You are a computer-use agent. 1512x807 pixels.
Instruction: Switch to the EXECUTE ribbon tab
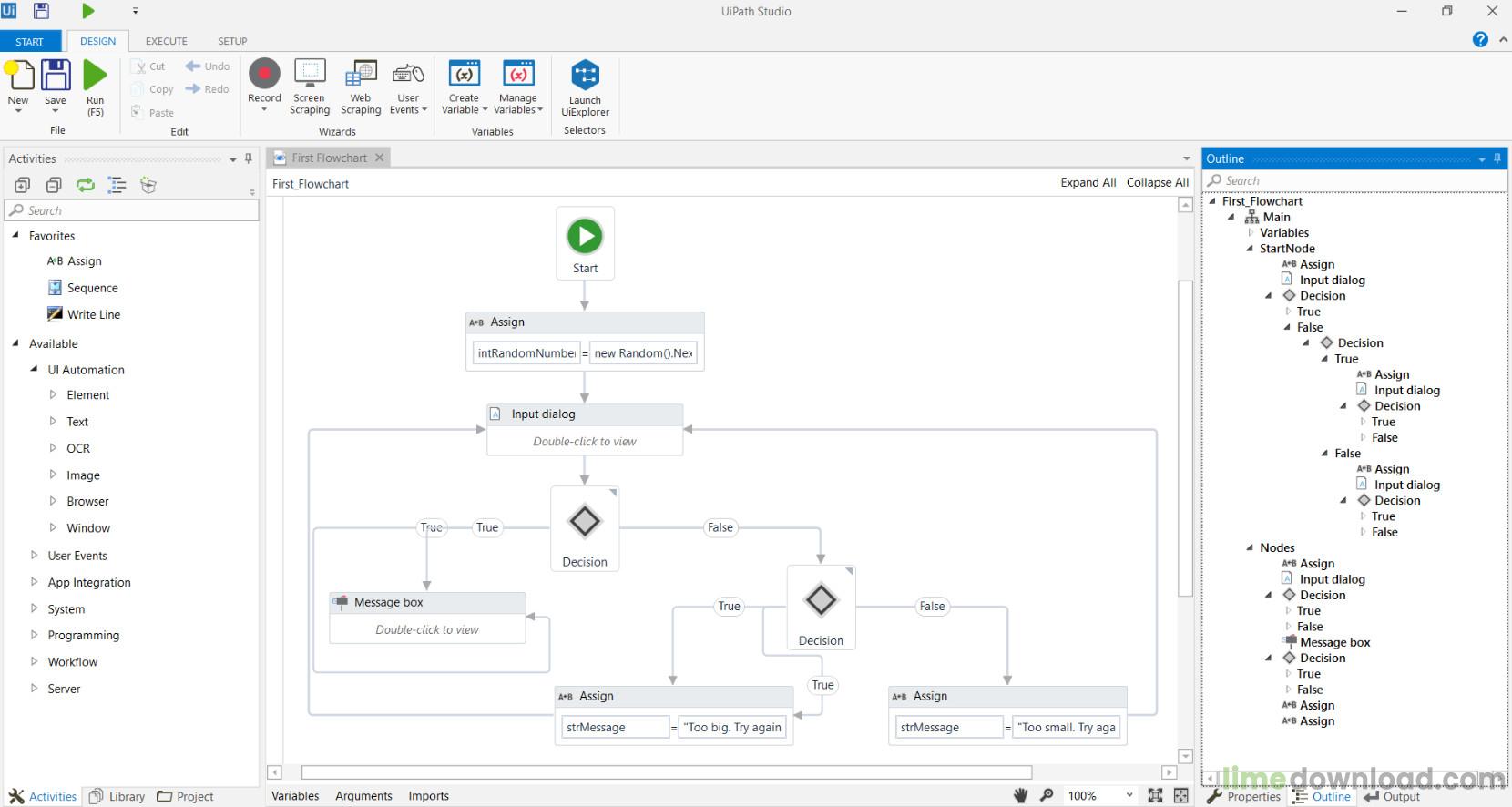pyautogui.click(x=167, y=41)
